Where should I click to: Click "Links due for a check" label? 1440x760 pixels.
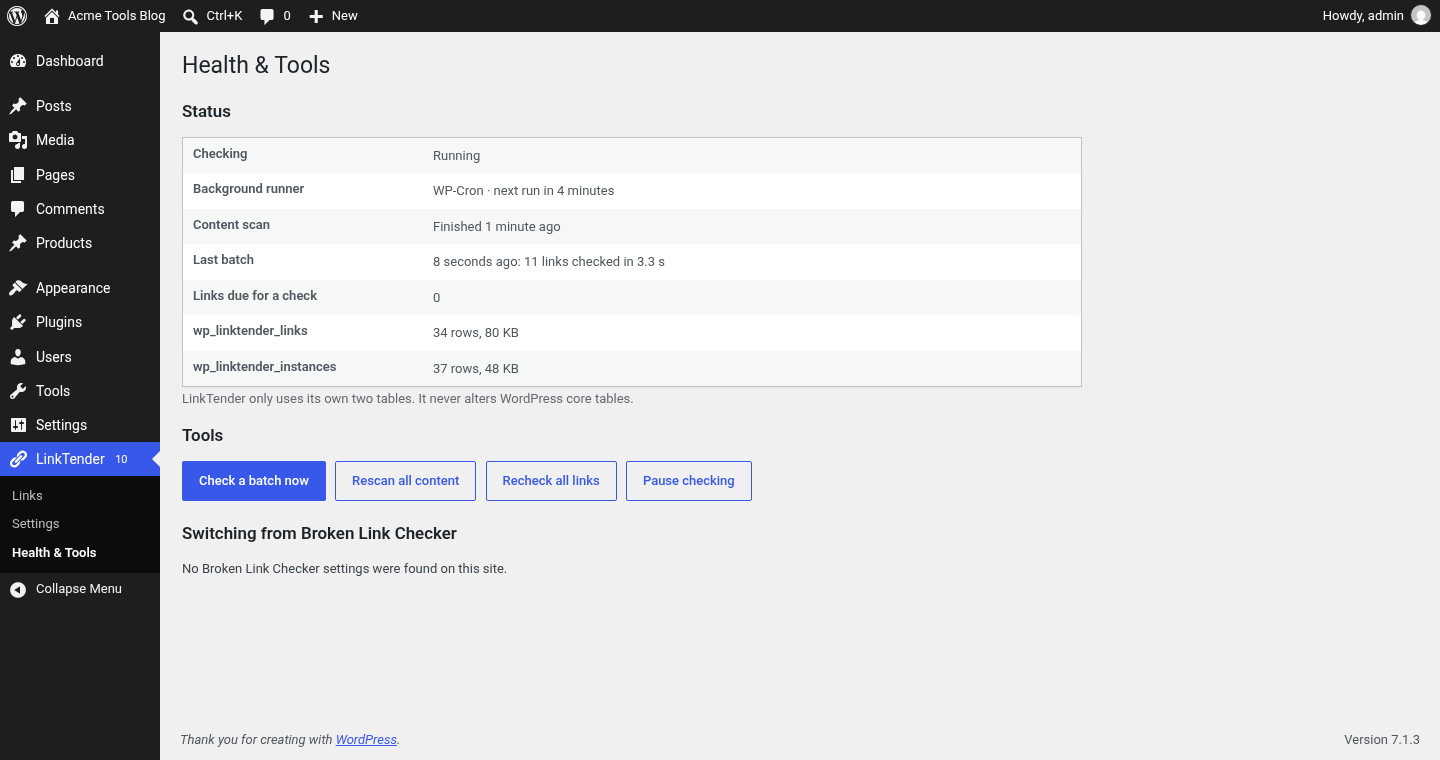pos(255,296)
